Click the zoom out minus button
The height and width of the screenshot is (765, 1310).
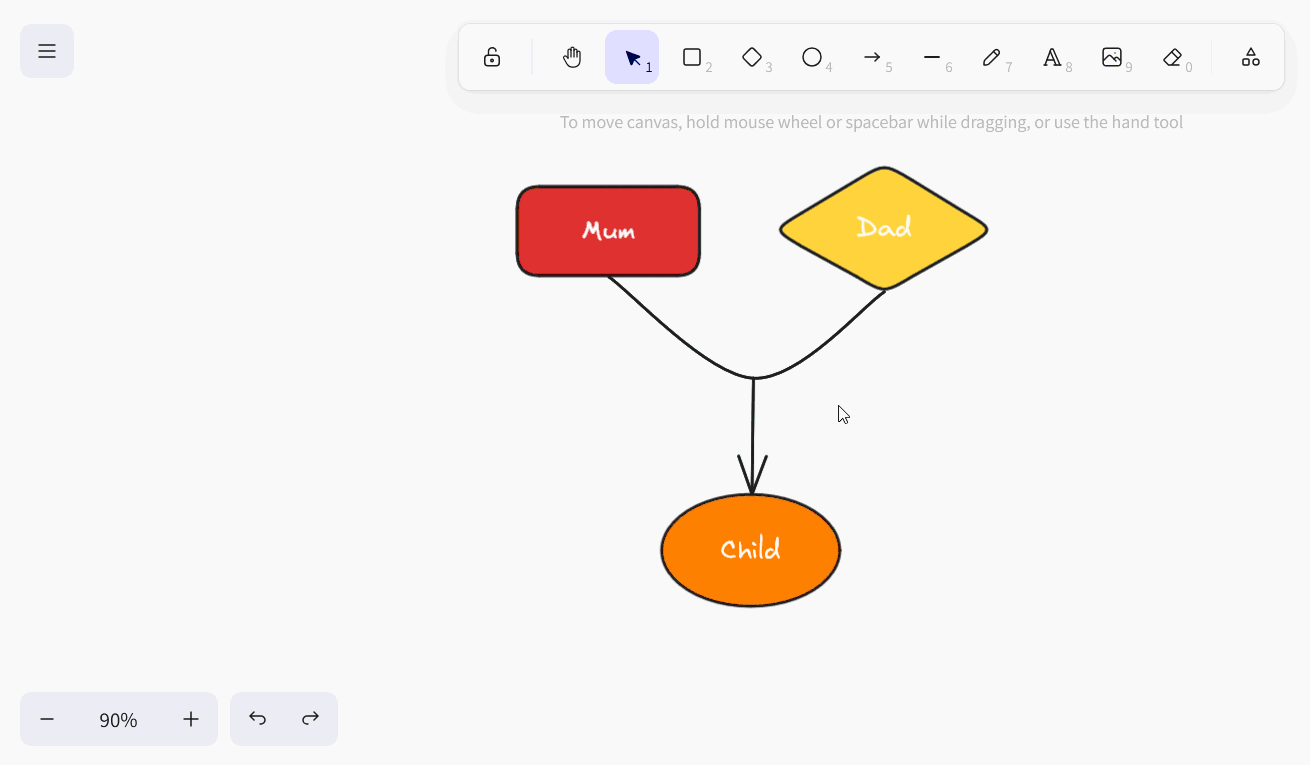[47, 719]
